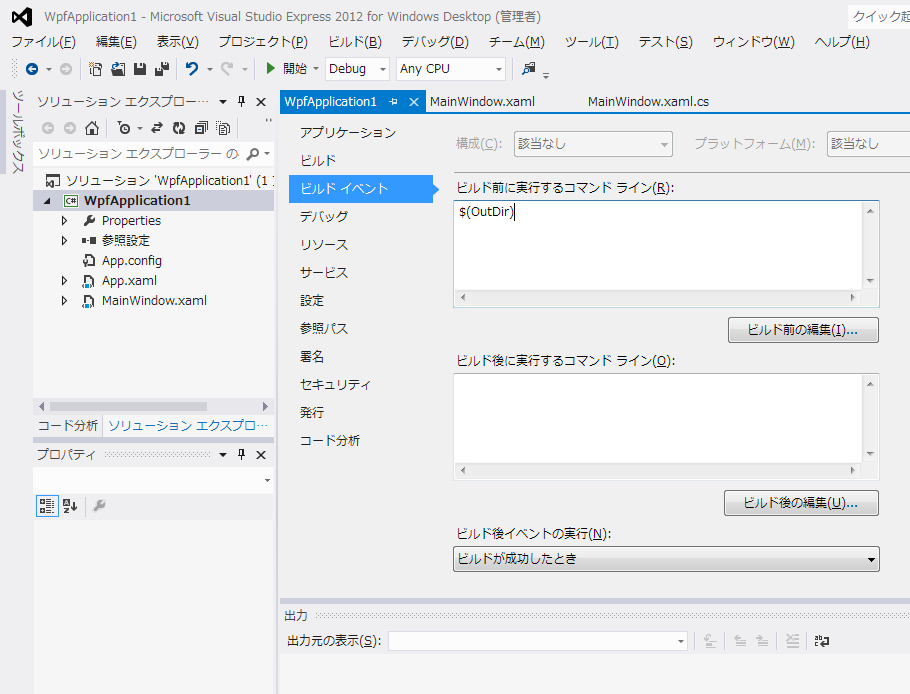Expand the Properties node in solution tree
Screen dimensions: 910x694
click(65, 220)
